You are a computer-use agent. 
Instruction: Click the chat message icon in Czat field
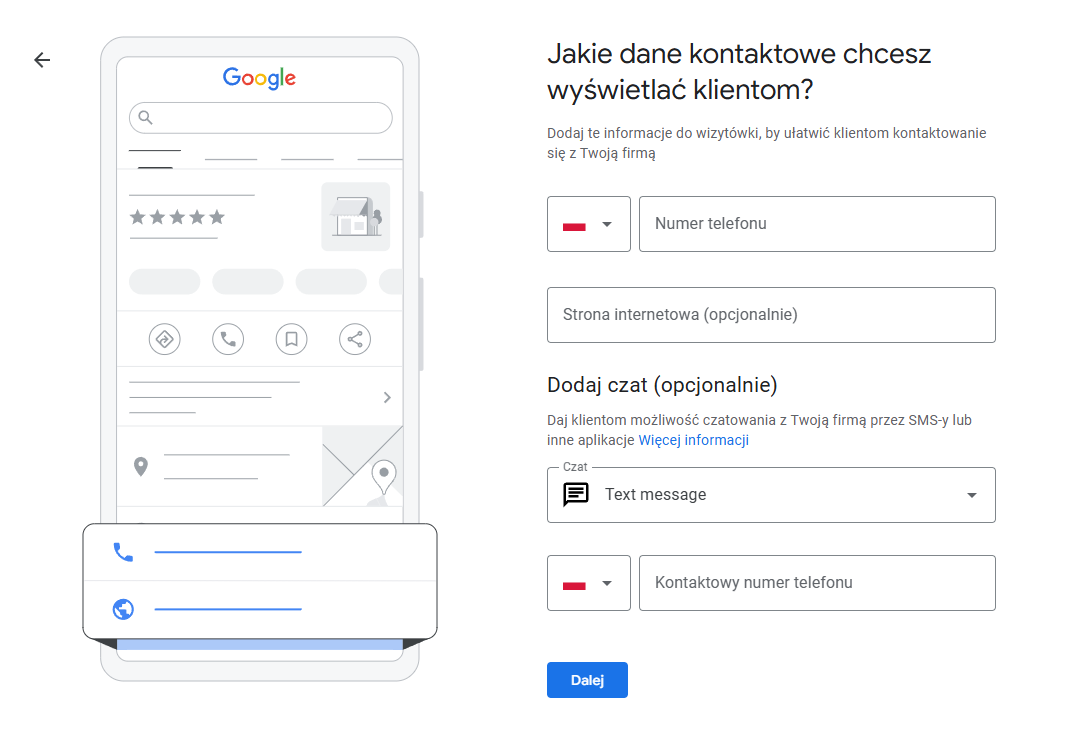pos(577,494)
